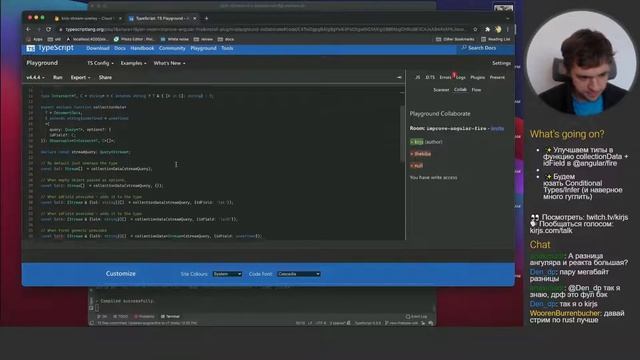This screenshot has width=640, height=360.
Task: Click the webcam video of the streamer
Action: (581, 62)
